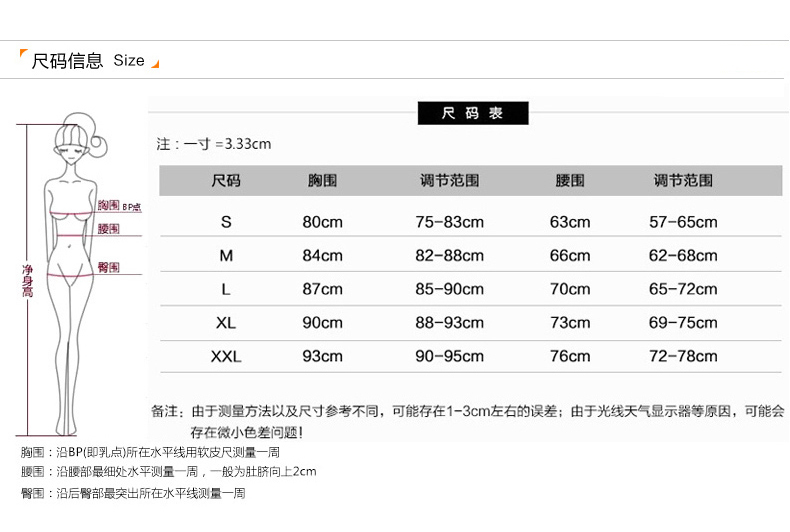Click the 63cm waist value

coord(570,222)
